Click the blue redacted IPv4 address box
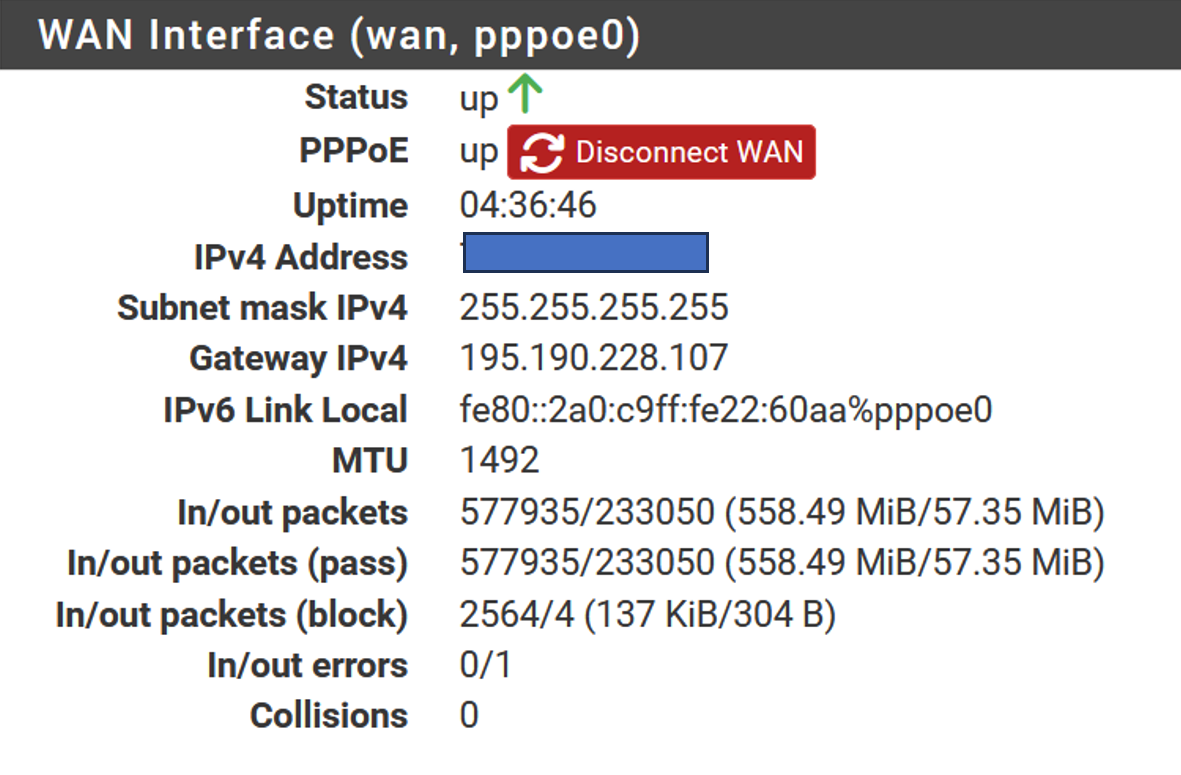1181x775 pixels. coord(585,252)
